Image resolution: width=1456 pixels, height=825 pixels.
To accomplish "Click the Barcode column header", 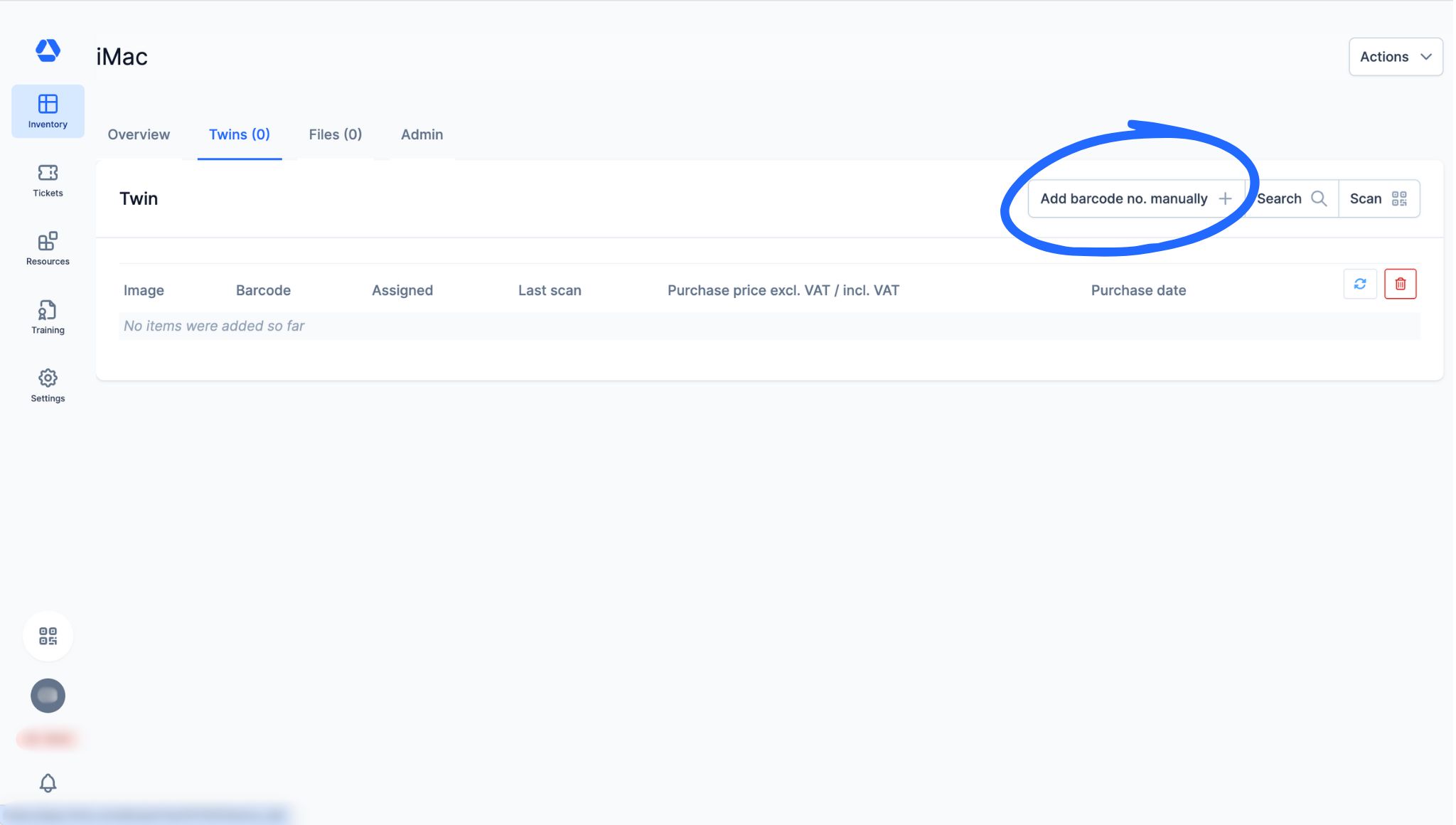I will pyautogui.click(x=263, y=290).
